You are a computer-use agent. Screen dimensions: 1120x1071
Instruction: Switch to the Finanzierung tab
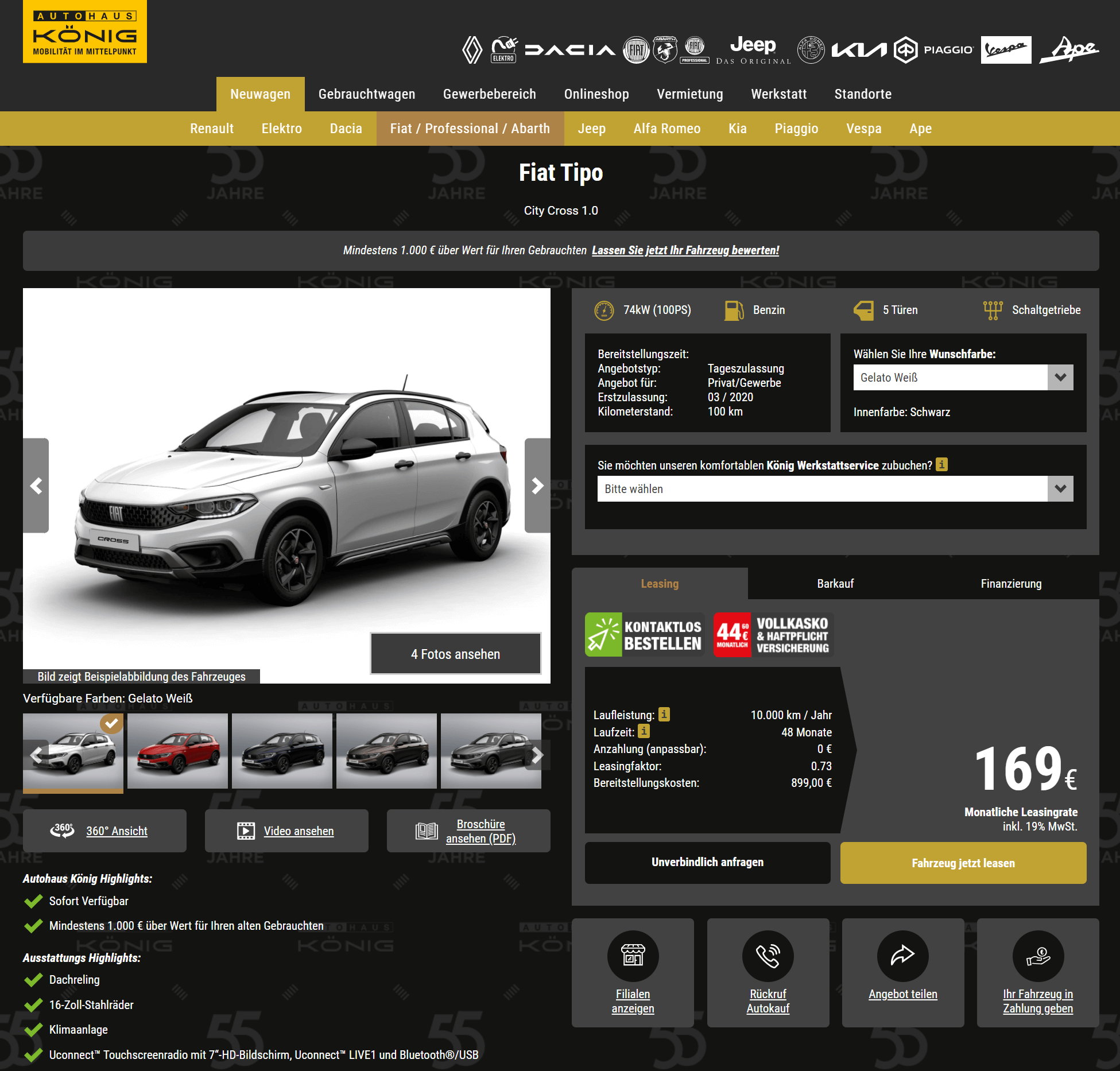pyautogui.click(x=1011, y=584)
